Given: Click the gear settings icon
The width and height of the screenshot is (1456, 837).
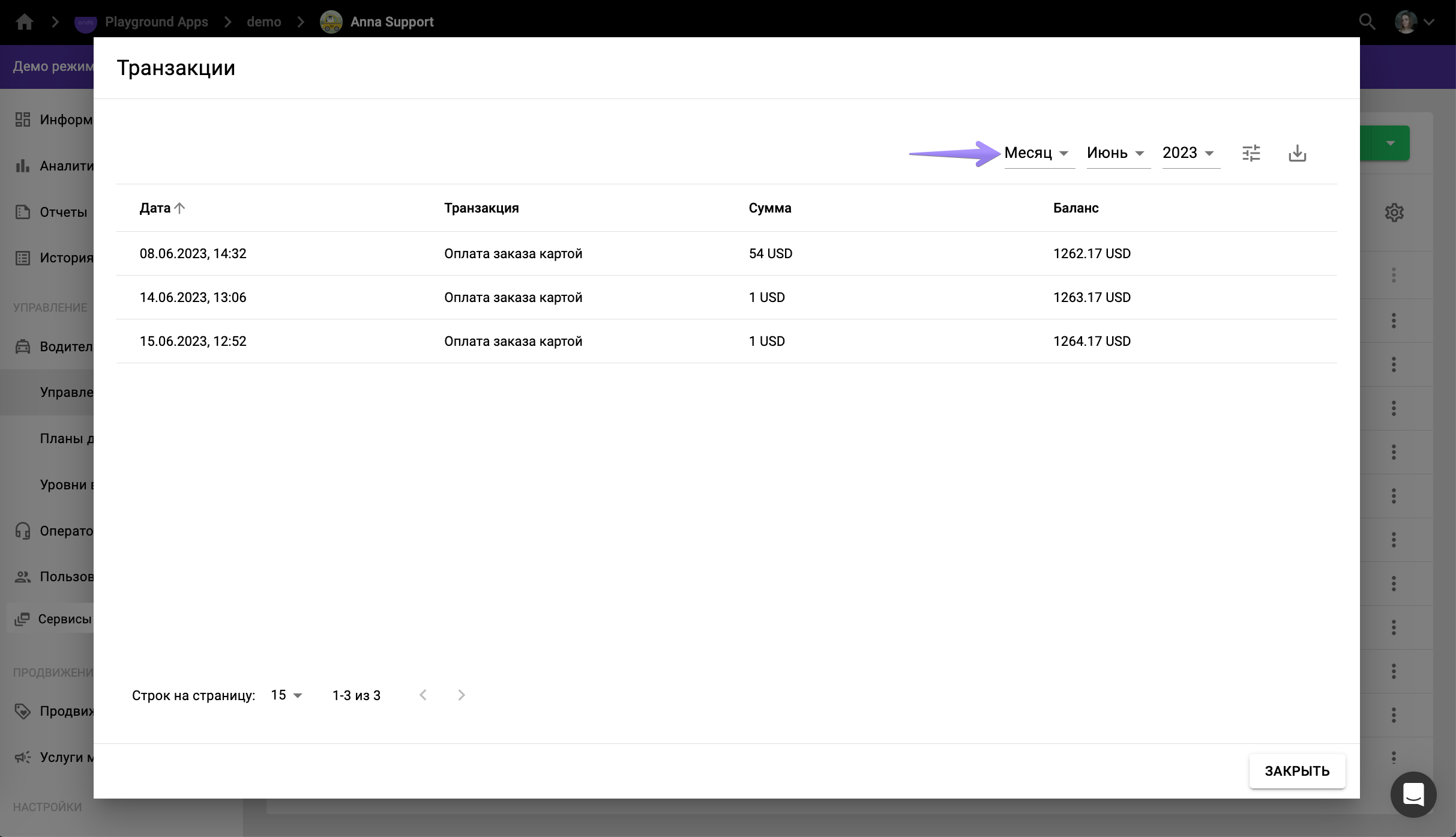Looking at the screenshot, I should tap(1394, 213).
